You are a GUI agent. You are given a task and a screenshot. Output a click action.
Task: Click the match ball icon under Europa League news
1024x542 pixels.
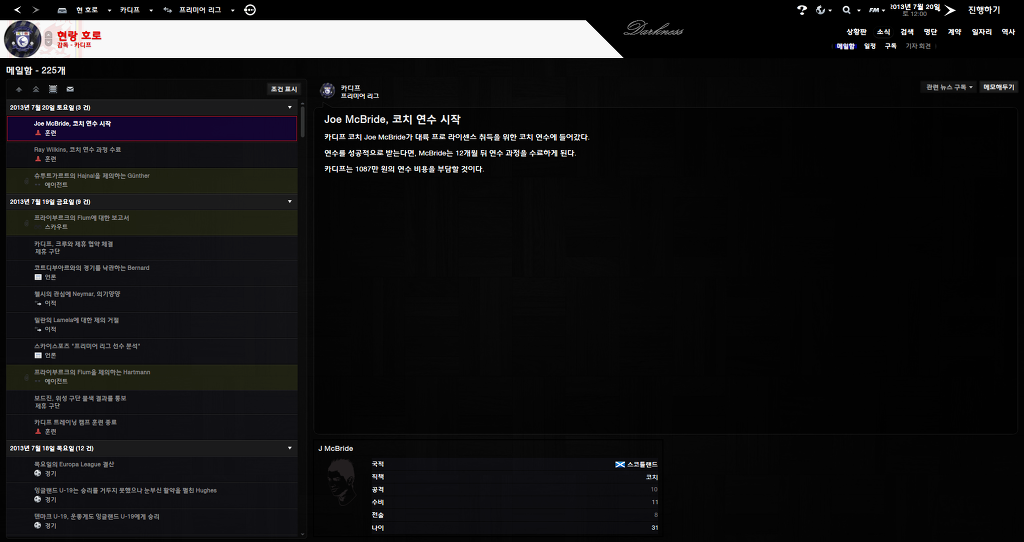38,473
